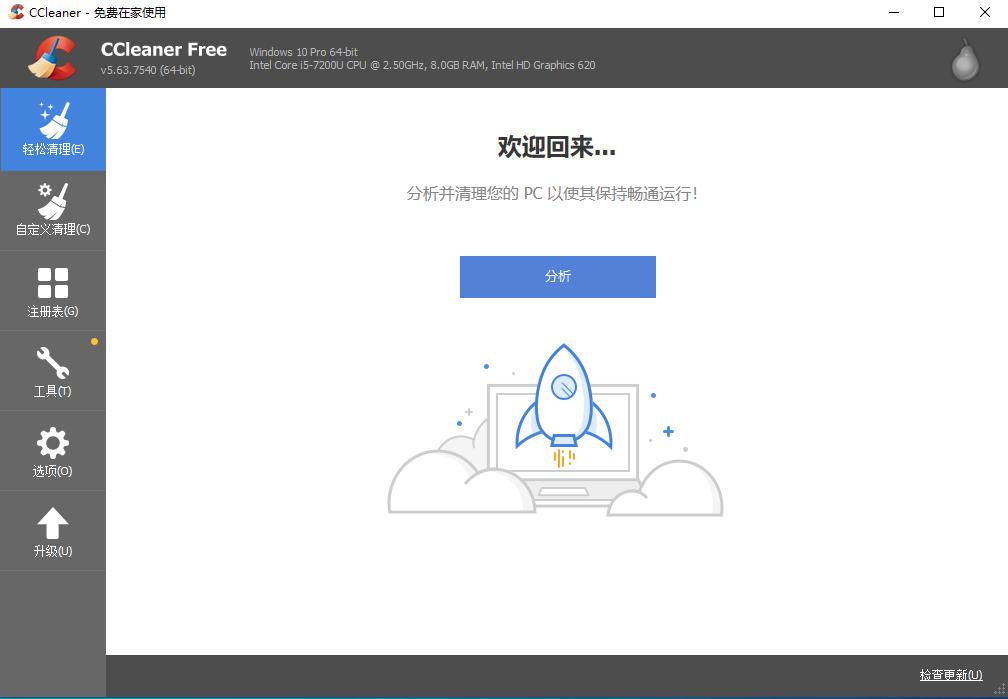This screenshot has height=699, width=1008.
Task: Click the v5.63.7540 version text
Action: coord(148,70)
